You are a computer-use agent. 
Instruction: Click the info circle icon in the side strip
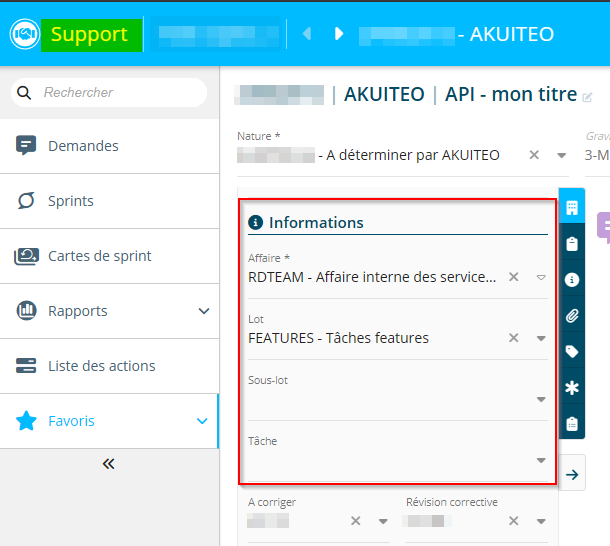(x=572, y=280)
